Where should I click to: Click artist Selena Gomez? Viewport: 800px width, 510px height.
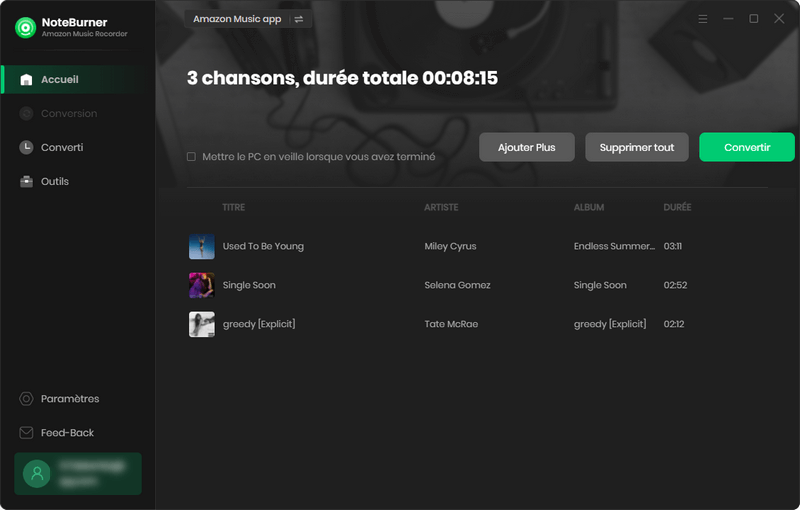(458, 285)
